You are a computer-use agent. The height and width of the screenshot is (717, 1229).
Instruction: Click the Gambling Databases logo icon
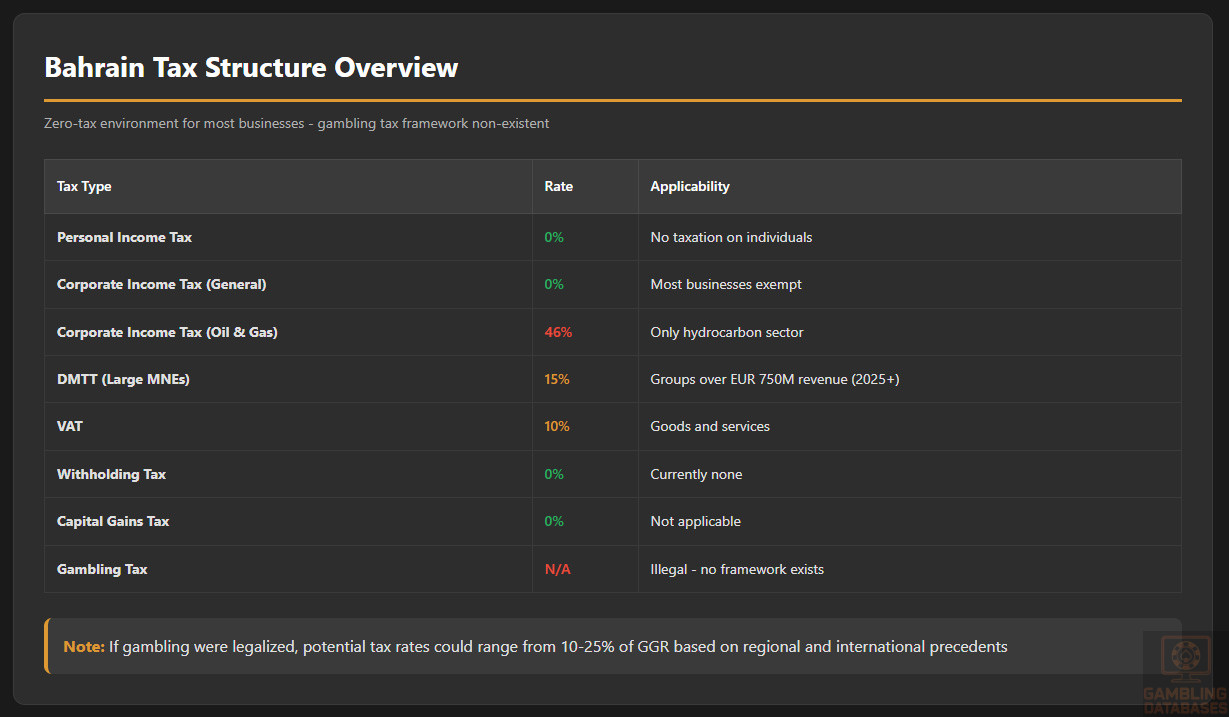coord(1185,658)
